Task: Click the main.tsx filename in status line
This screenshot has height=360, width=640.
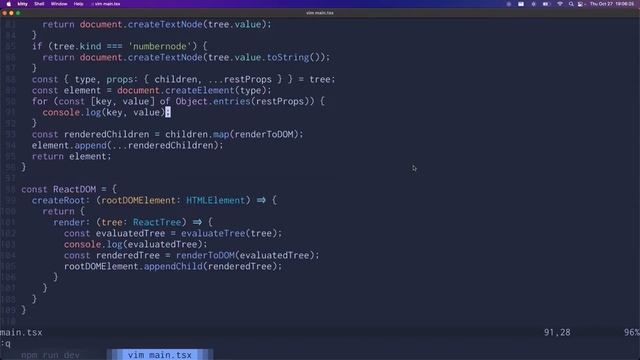Action: click(x=21, y=333)
